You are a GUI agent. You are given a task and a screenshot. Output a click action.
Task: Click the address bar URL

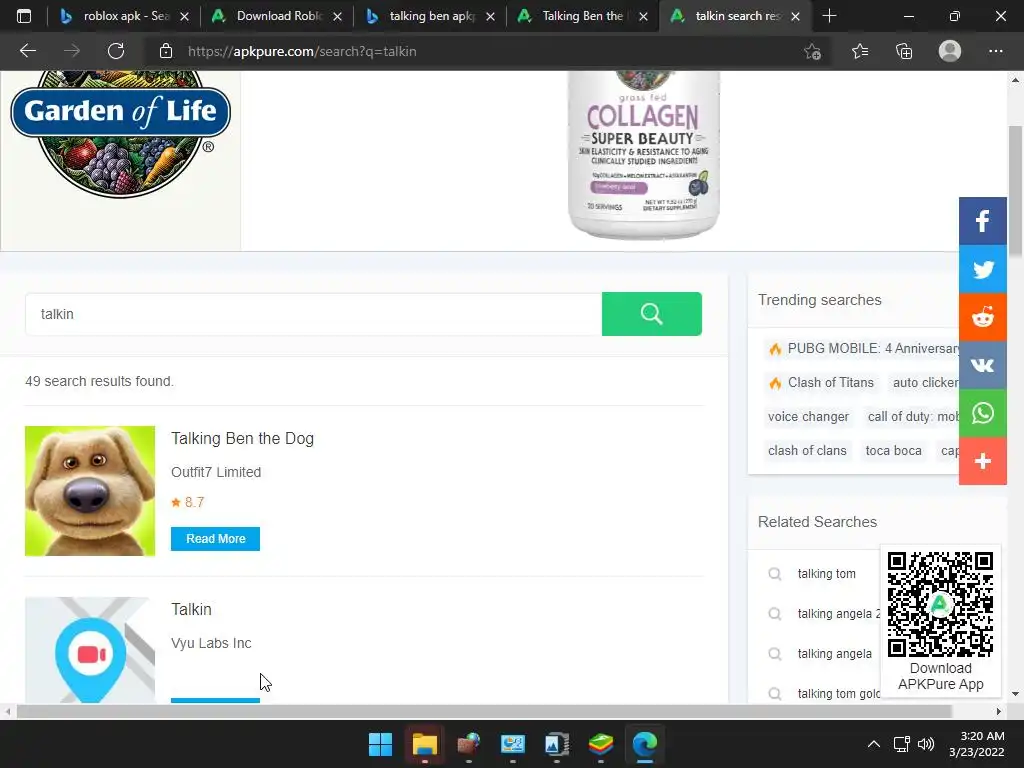[x=302, y=51]
